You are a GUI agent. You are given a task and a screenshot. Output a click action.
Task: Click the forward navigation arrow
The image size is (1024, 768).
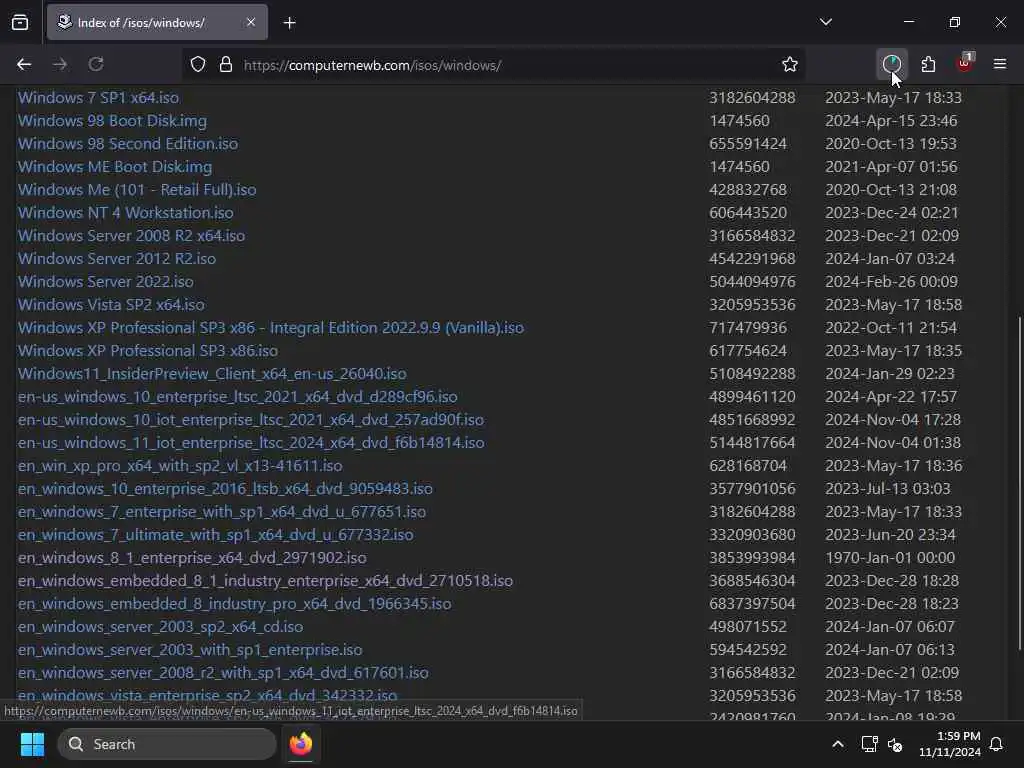(x=60, y=65)
